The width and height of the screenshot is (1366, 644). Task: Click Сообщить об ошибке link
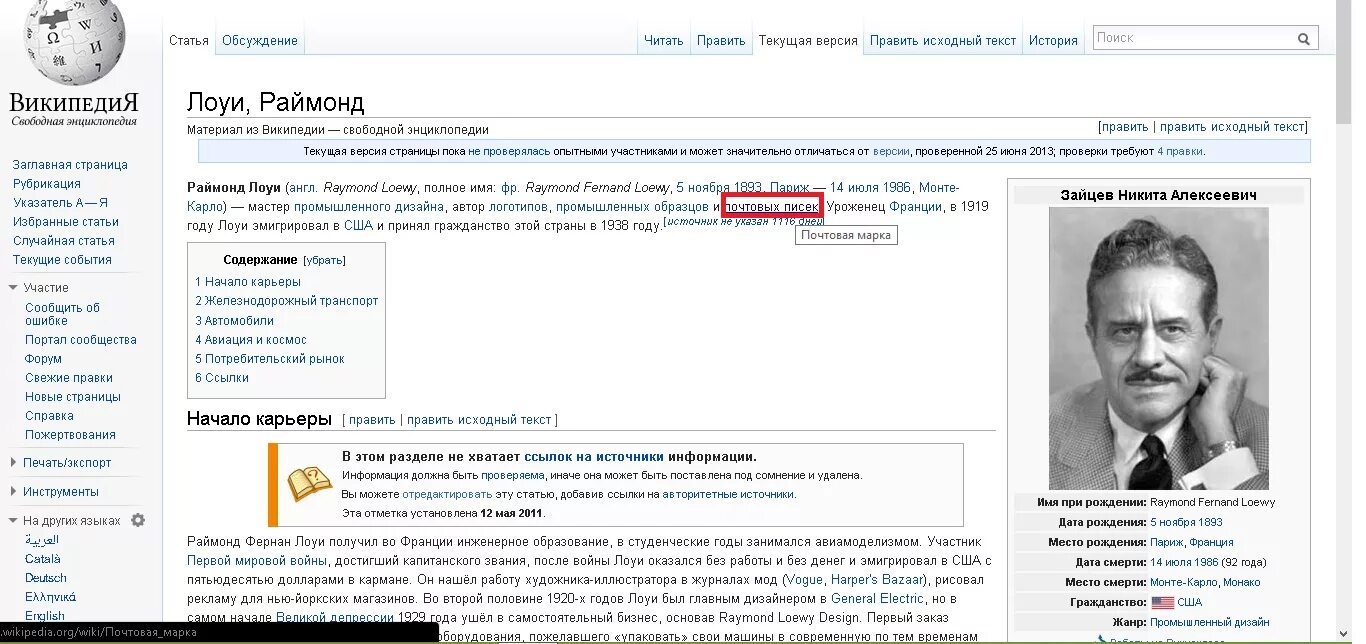[63, 314]
